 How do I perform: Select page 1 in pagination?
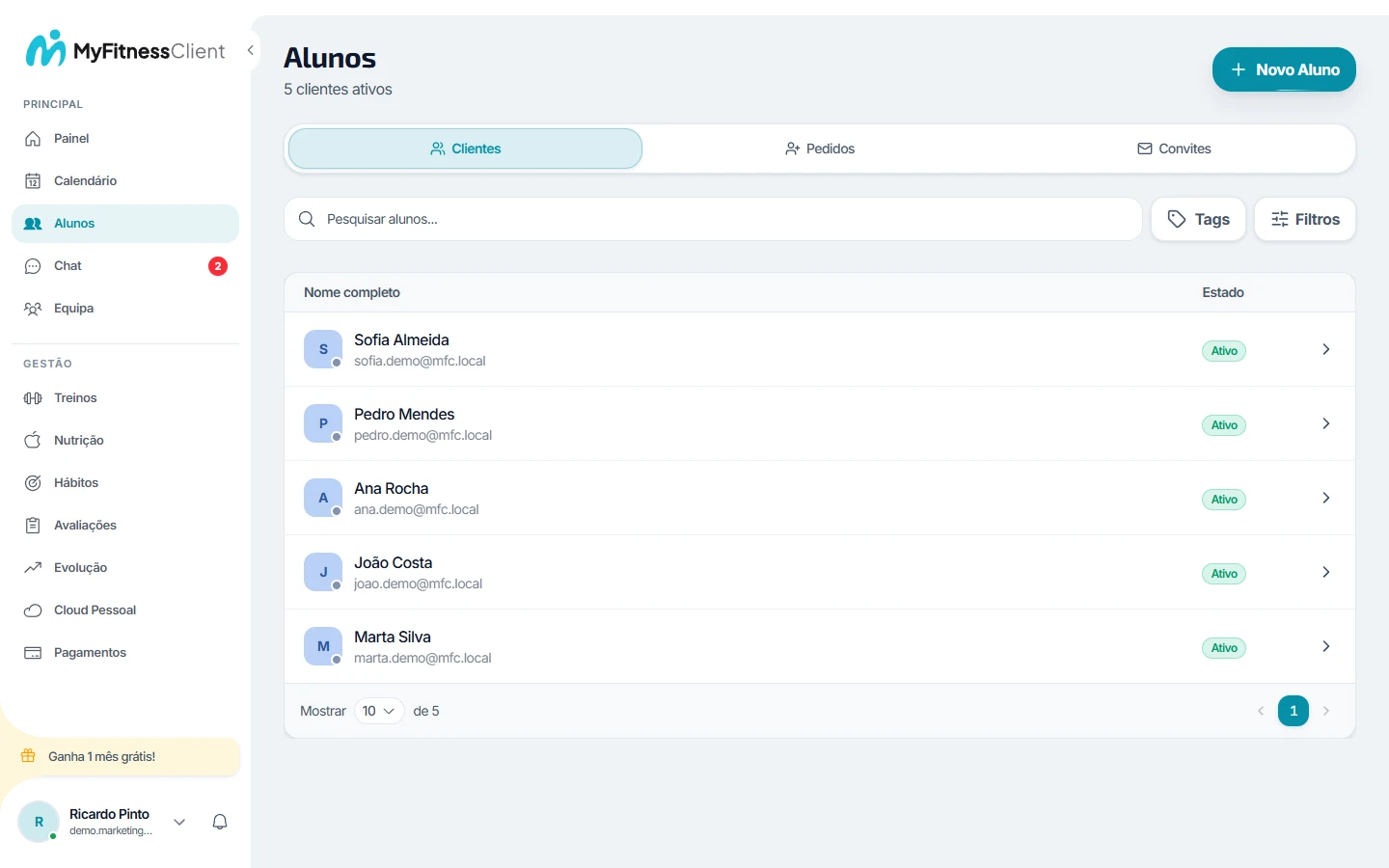tap(1294, 711)
